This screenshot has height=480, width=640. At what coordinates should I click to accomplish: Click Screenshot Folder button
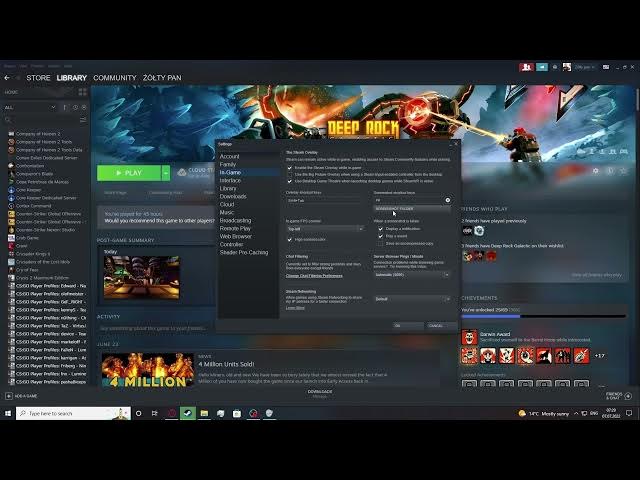point(412,209)
